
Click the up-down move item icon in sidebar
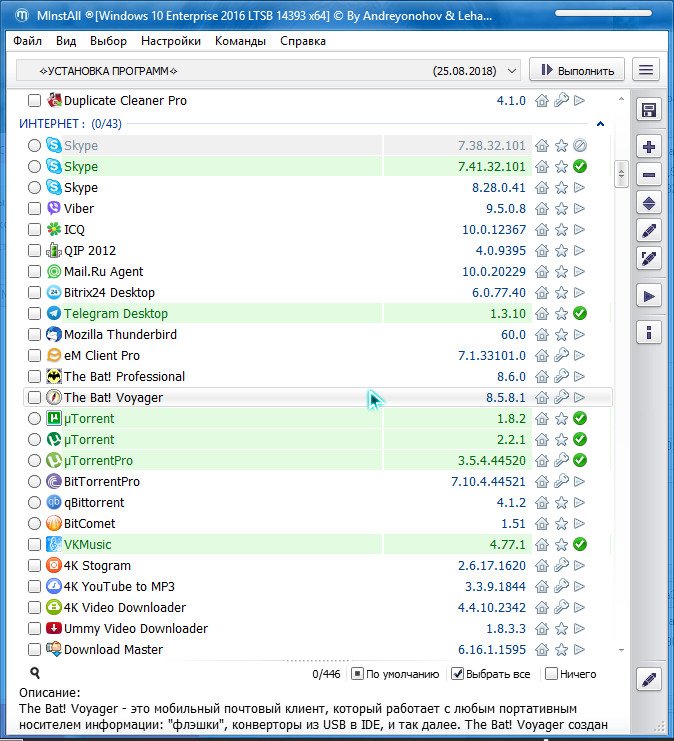pos(648,204)
